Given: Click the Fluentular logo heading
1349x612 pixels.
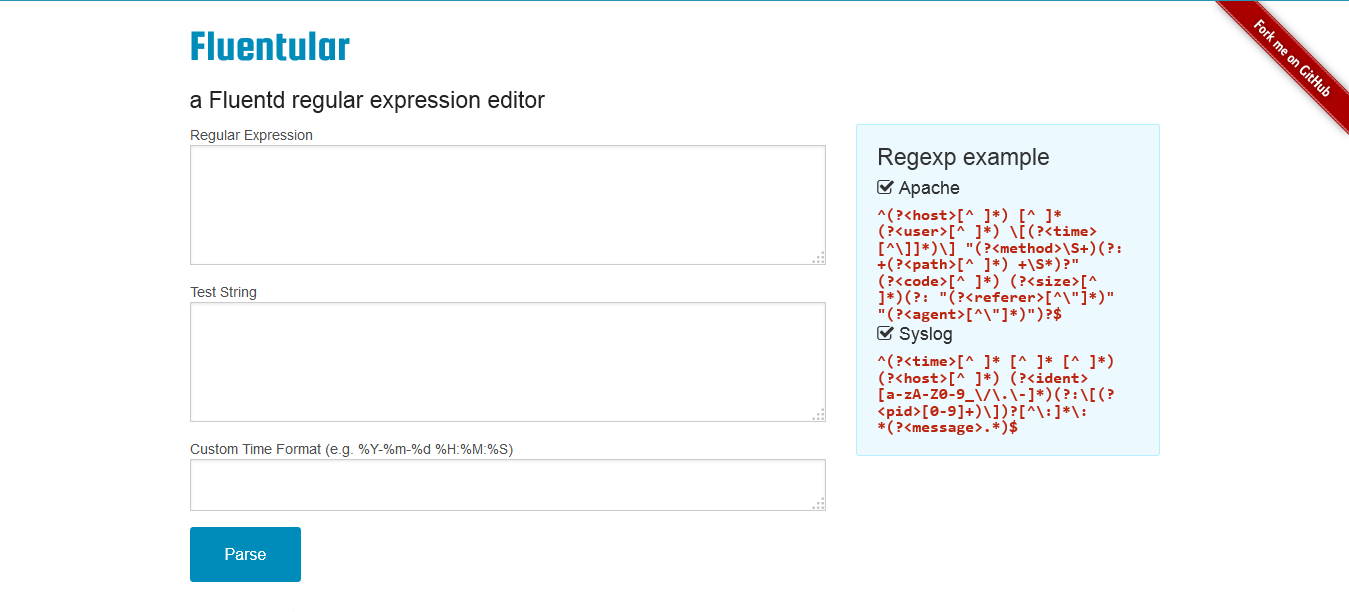Looking at the screenshot, I should (x=269, y=47).
